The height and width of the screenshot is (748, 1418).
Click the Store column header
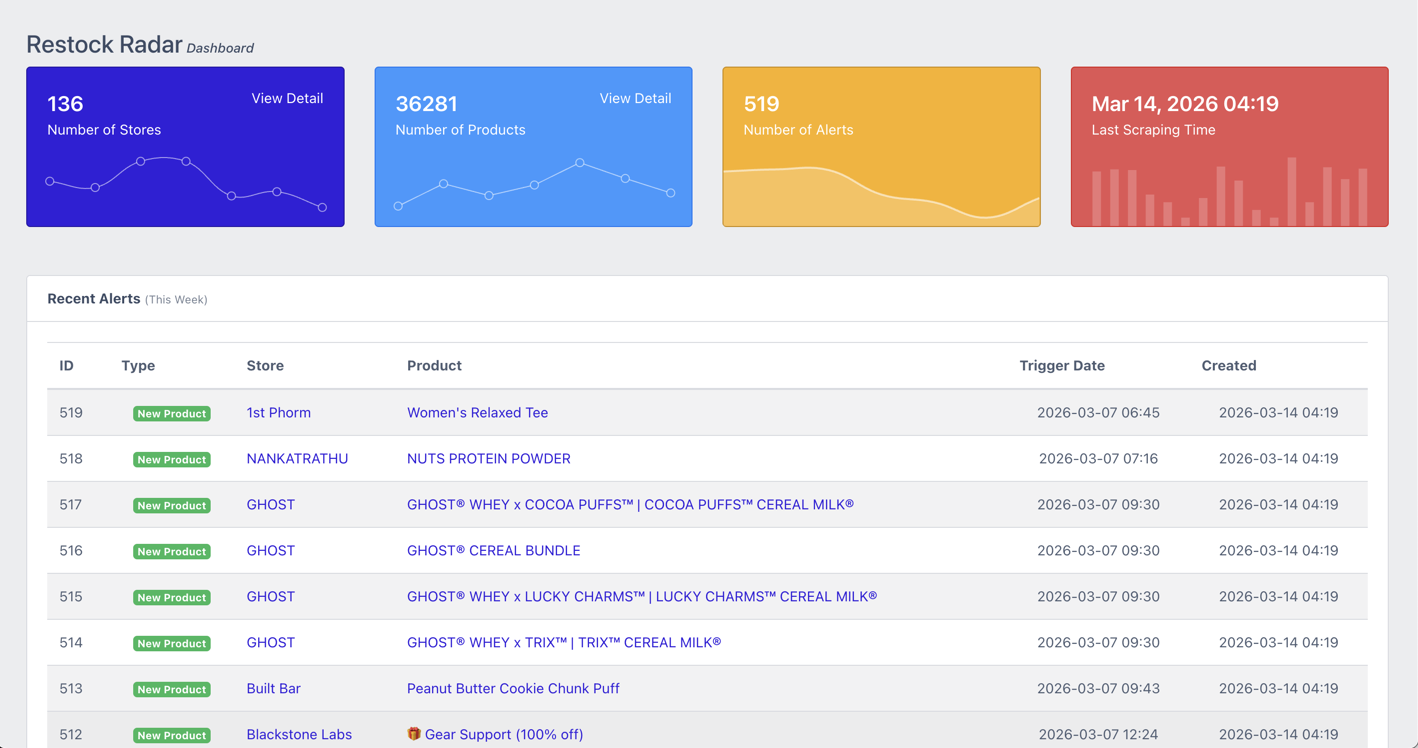(x=265, y=365)
